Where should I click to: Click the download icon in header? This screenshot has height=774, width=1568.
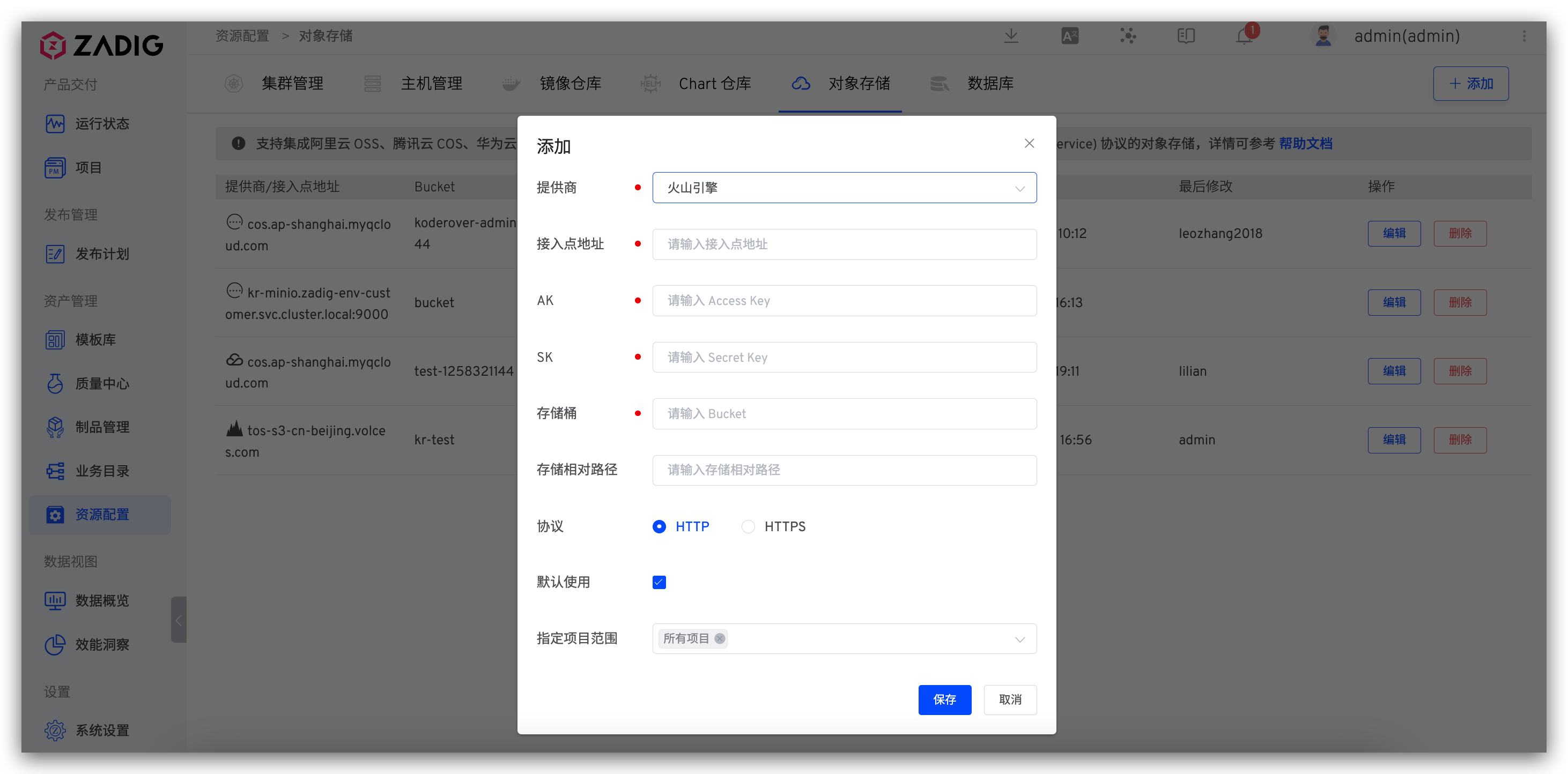tap(1011, 36)
